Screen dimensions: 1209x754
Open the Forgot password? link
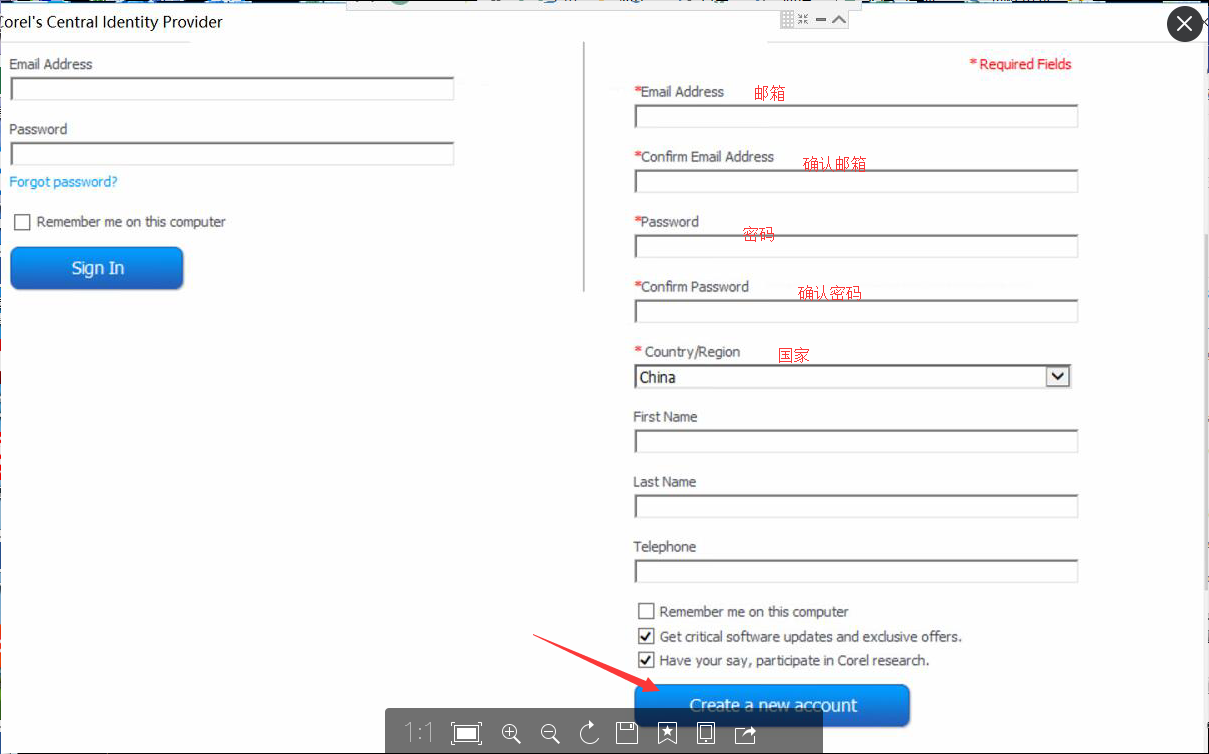point(63,182)
